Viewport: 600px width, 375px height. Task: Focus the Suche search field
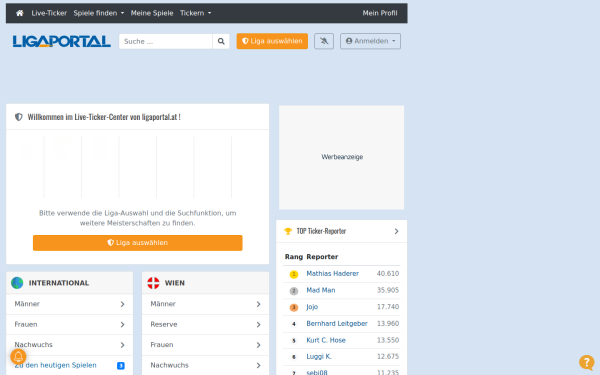[x=166, y=41]
